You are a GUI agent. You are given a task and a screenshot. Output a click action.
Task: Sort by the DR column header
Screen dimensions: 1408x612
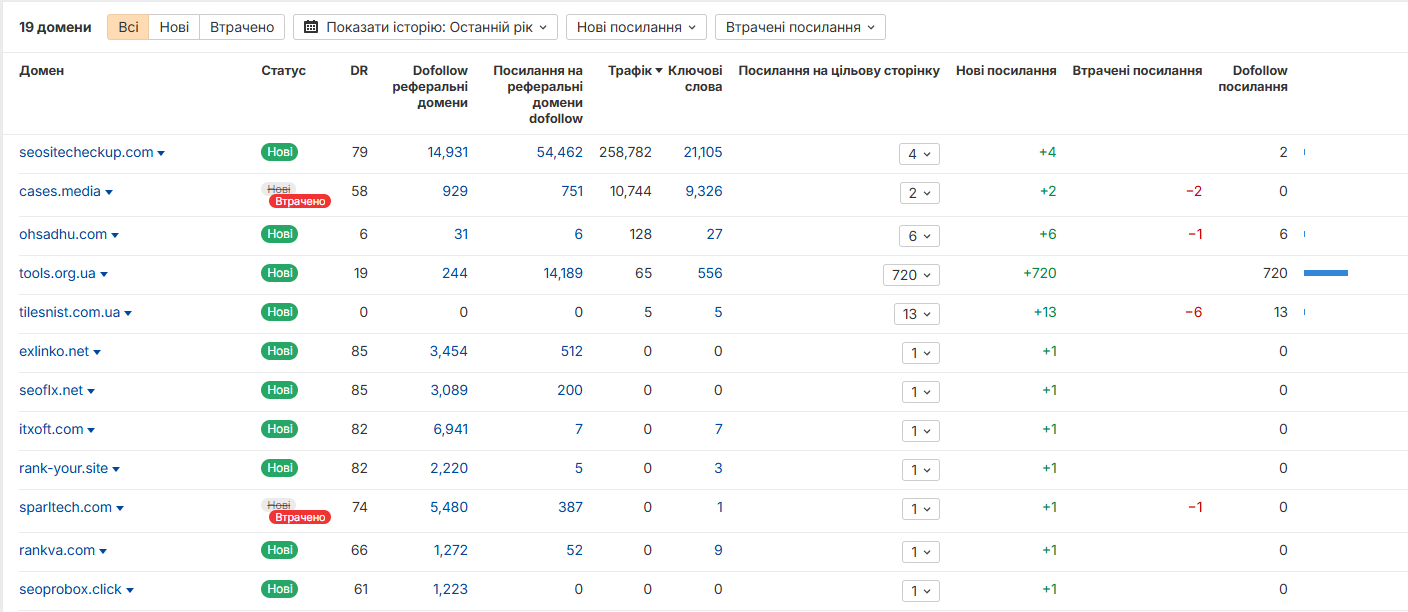(359, 71)
